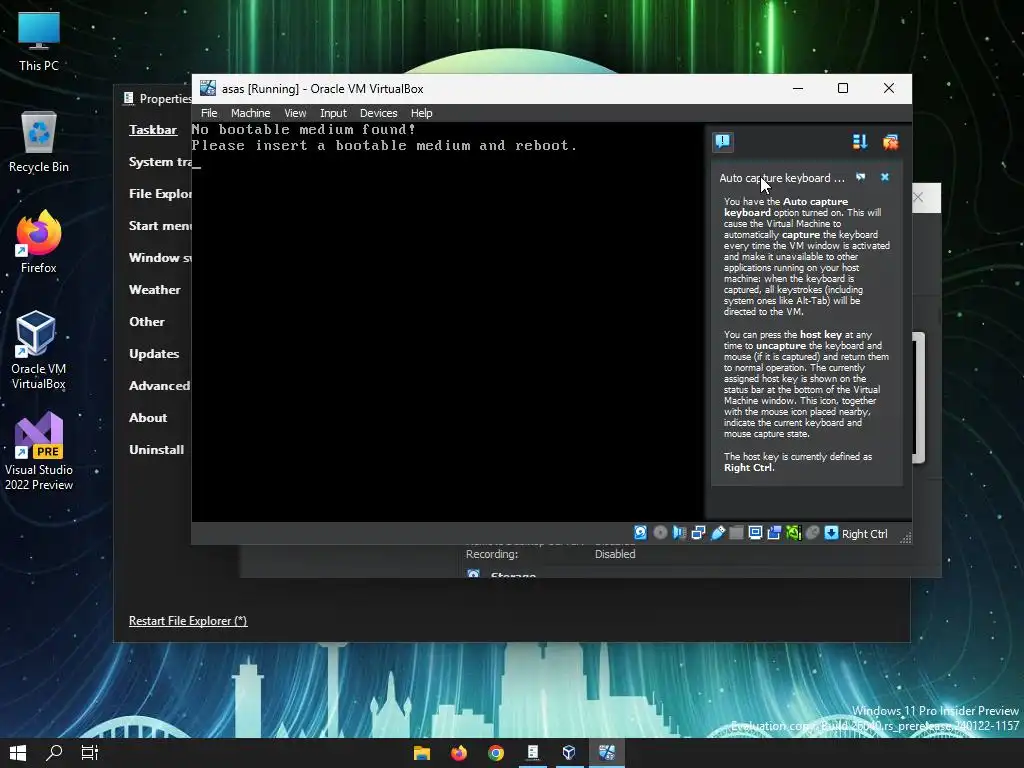Click the Recording Disabled value in VirtualBox Manager

[x=615, y=554]
